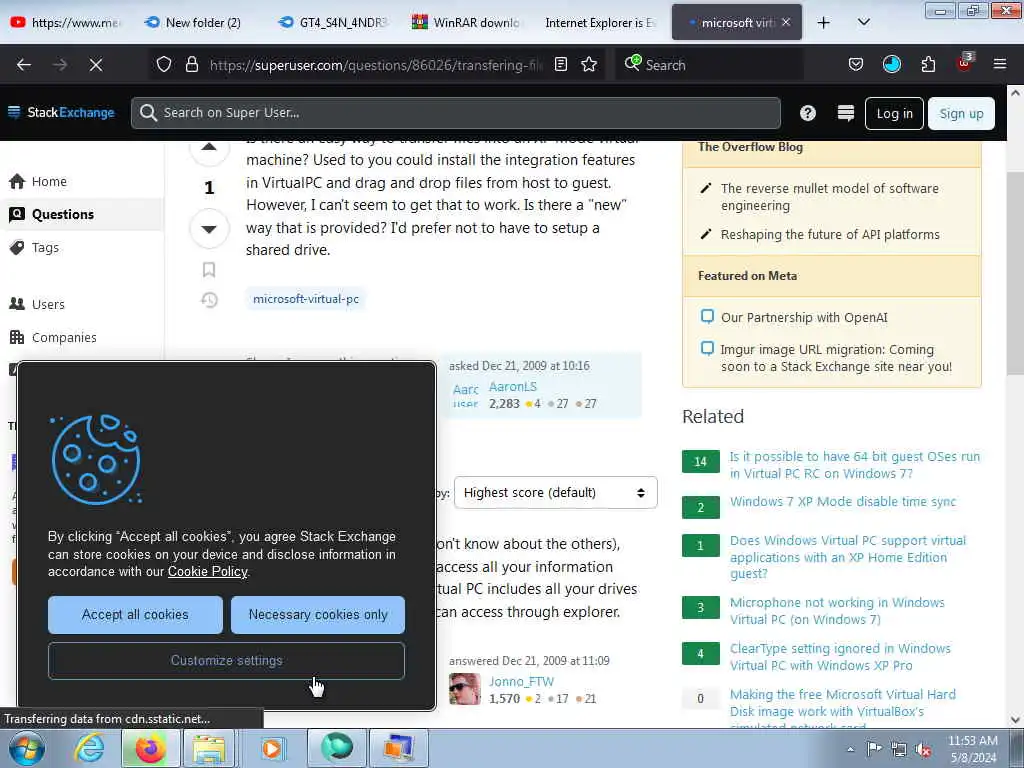Switch to Internet Explorer is tab
The width and height of the screenshot is (1024, 768).
(600, 22)
